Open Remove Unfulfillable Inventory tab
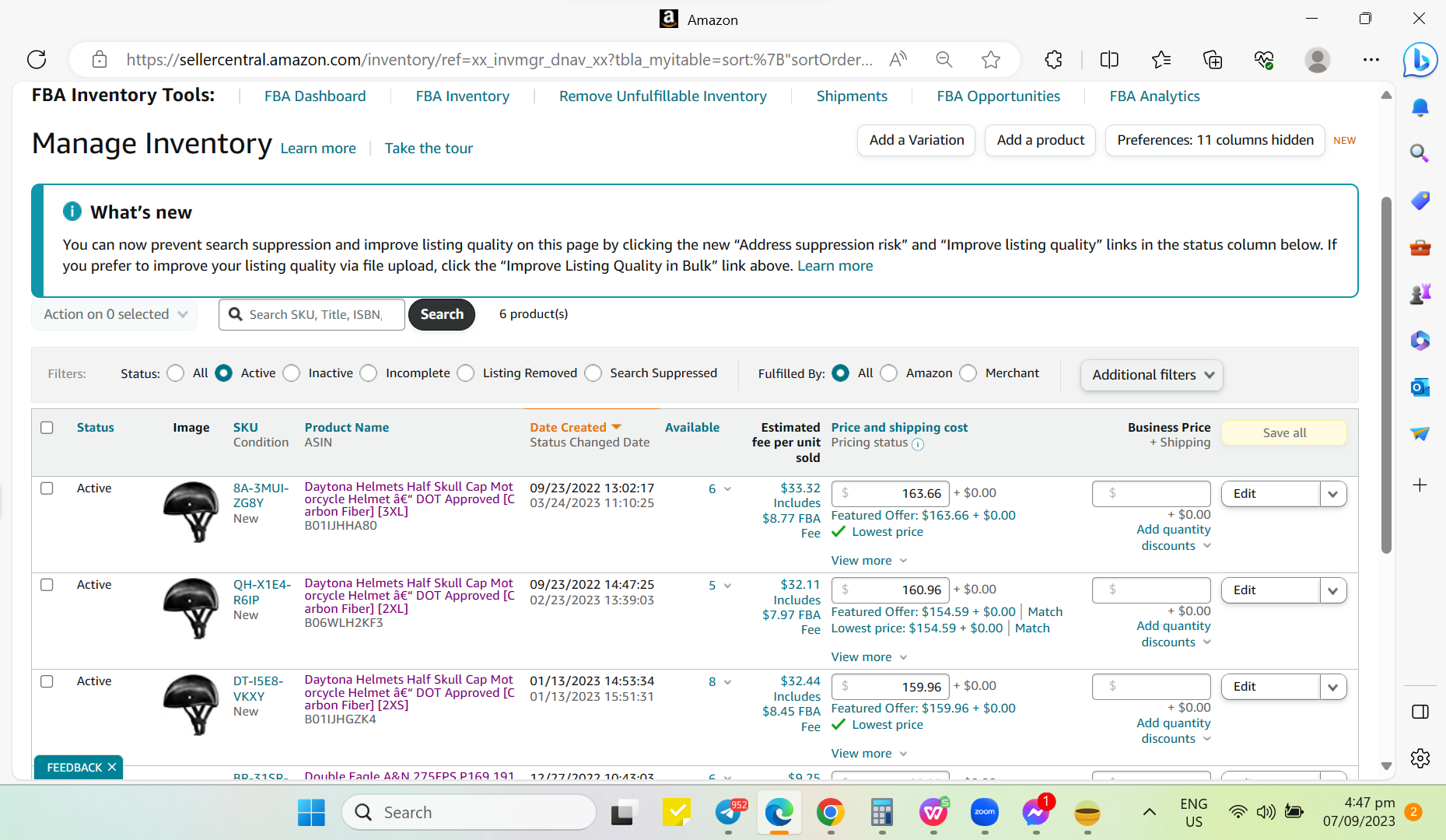This screenshot has width=1446, height=840. (663, 96)
